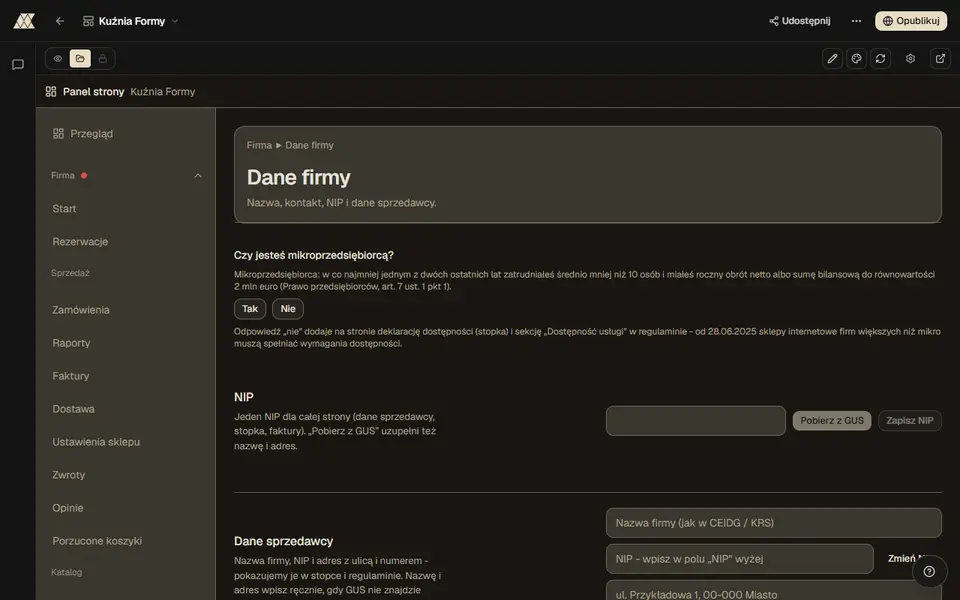Open the gear settings icon
The height and width of the screenshot is (600, 960).
point(910,59)
